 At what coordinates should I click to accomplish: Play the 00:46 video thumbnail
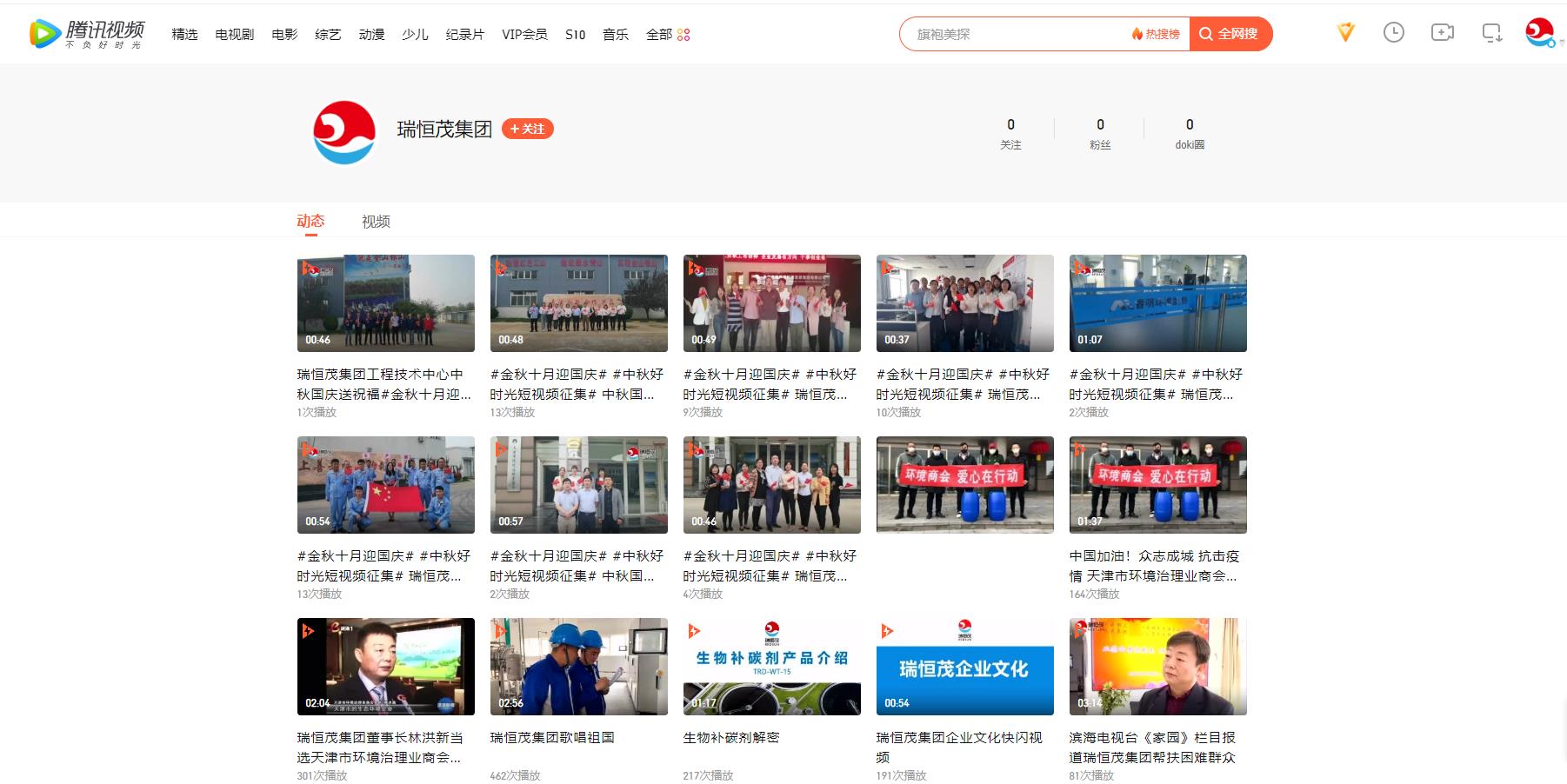click(386, 303)
